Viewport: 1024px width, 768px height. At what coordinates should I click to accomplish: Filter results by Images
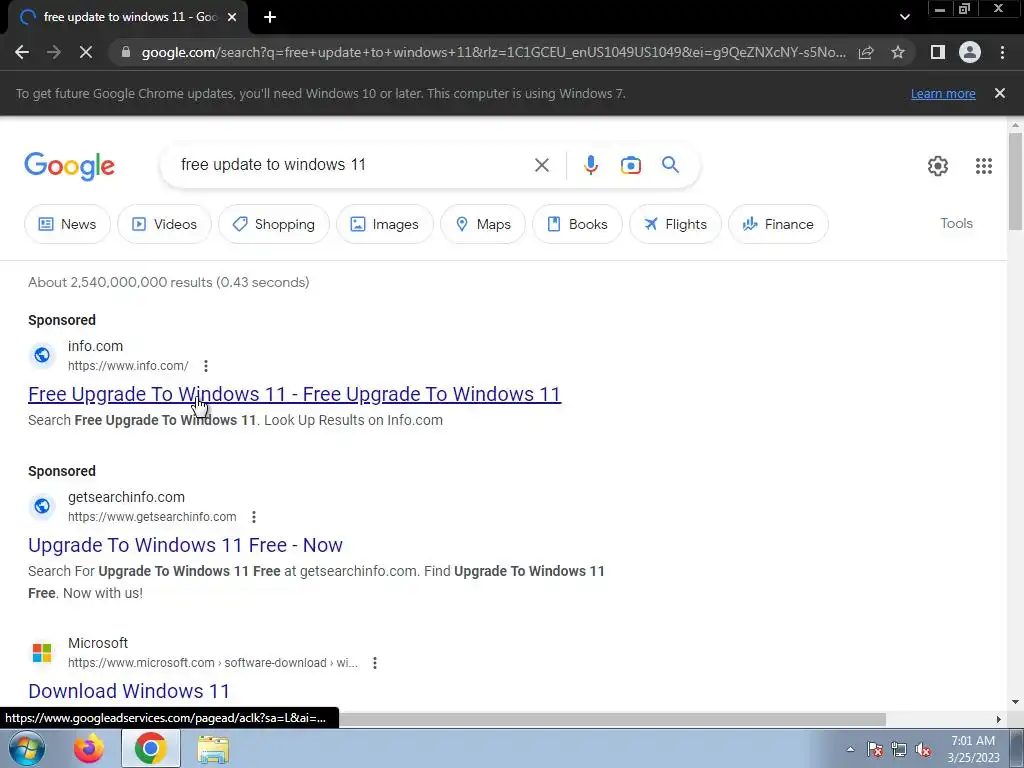[385, 224]
